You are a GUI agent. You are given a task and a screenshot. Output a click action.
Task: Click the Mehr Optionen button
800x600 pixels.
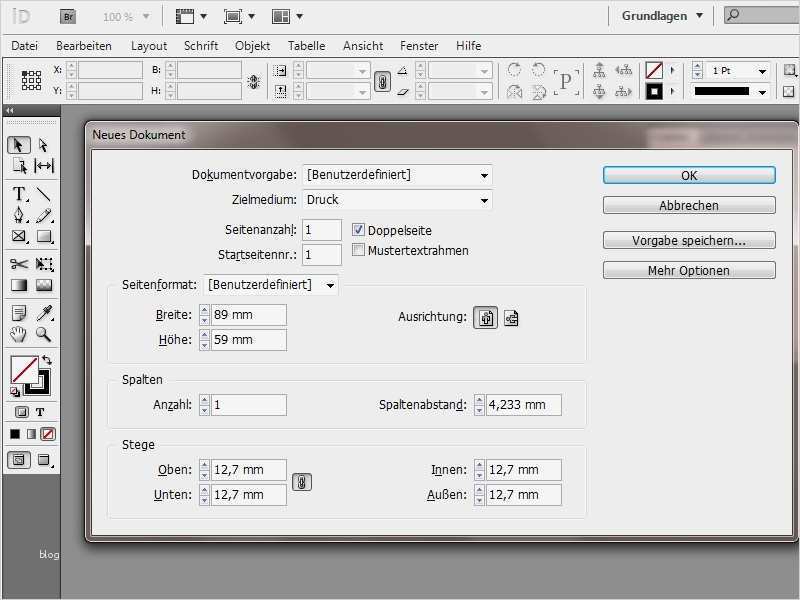coord(688,270)
